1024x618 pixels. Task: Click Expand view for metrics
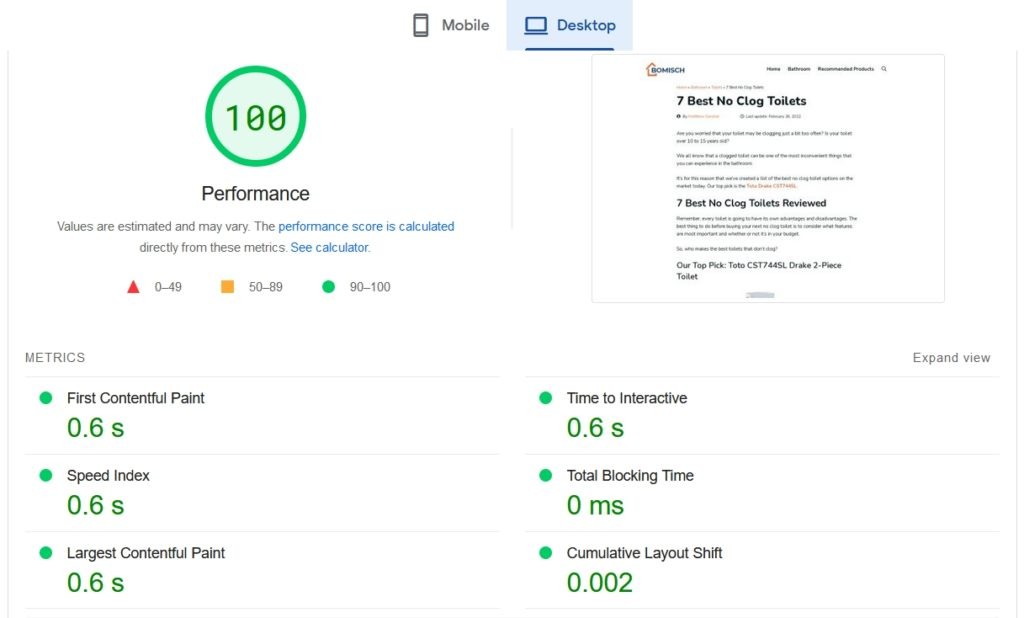[x=951, y=358]
